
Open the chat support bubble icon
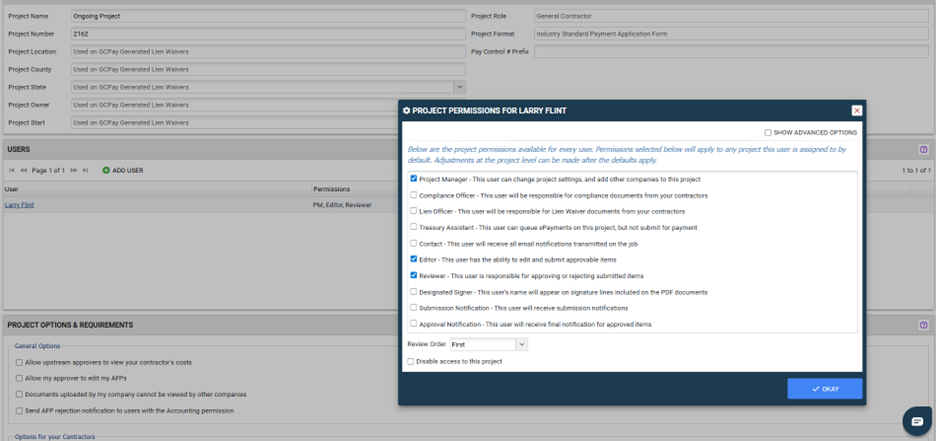tap(917, 421)
